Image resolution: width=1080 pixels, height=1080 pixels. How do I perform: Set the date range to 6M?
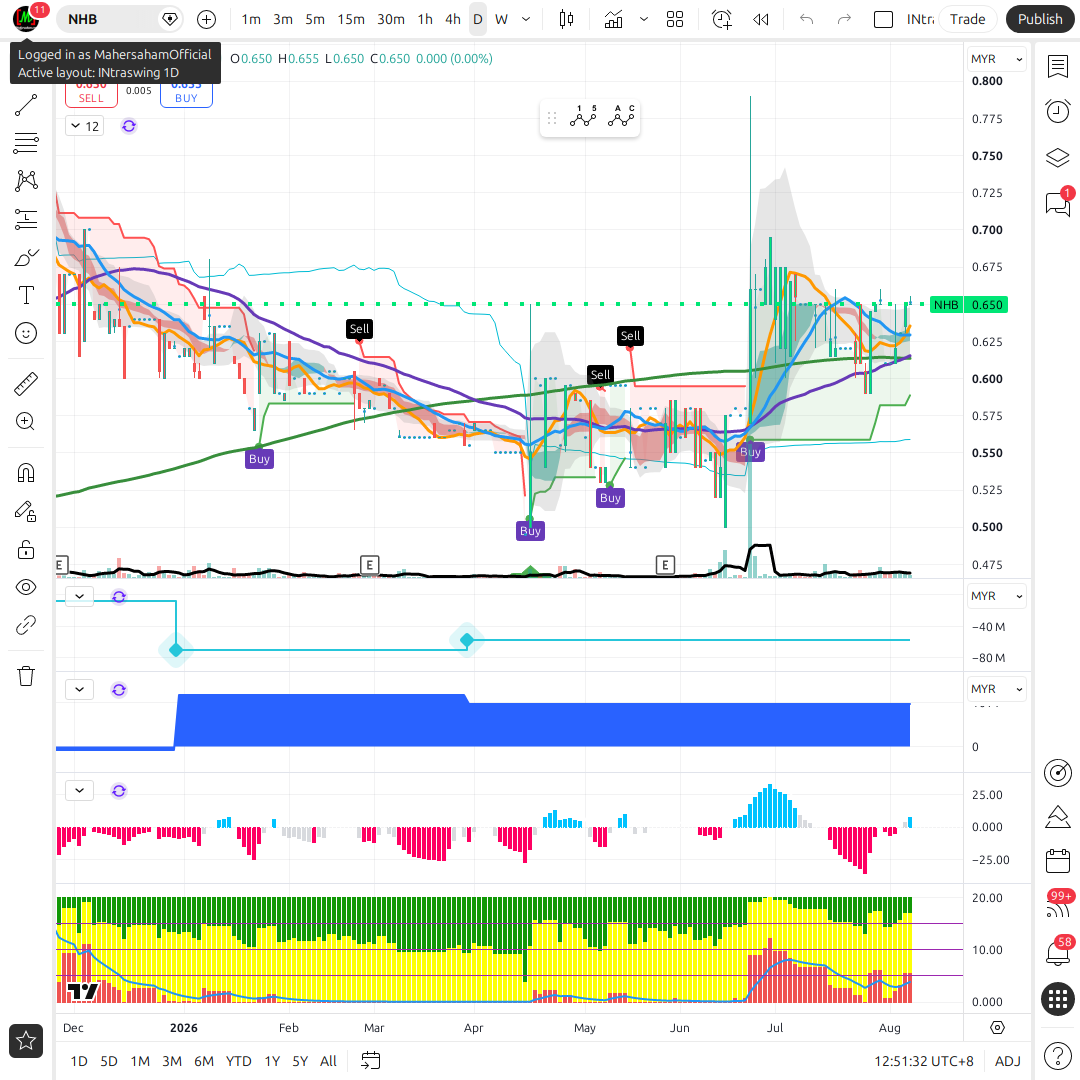tap(204, 1061)
